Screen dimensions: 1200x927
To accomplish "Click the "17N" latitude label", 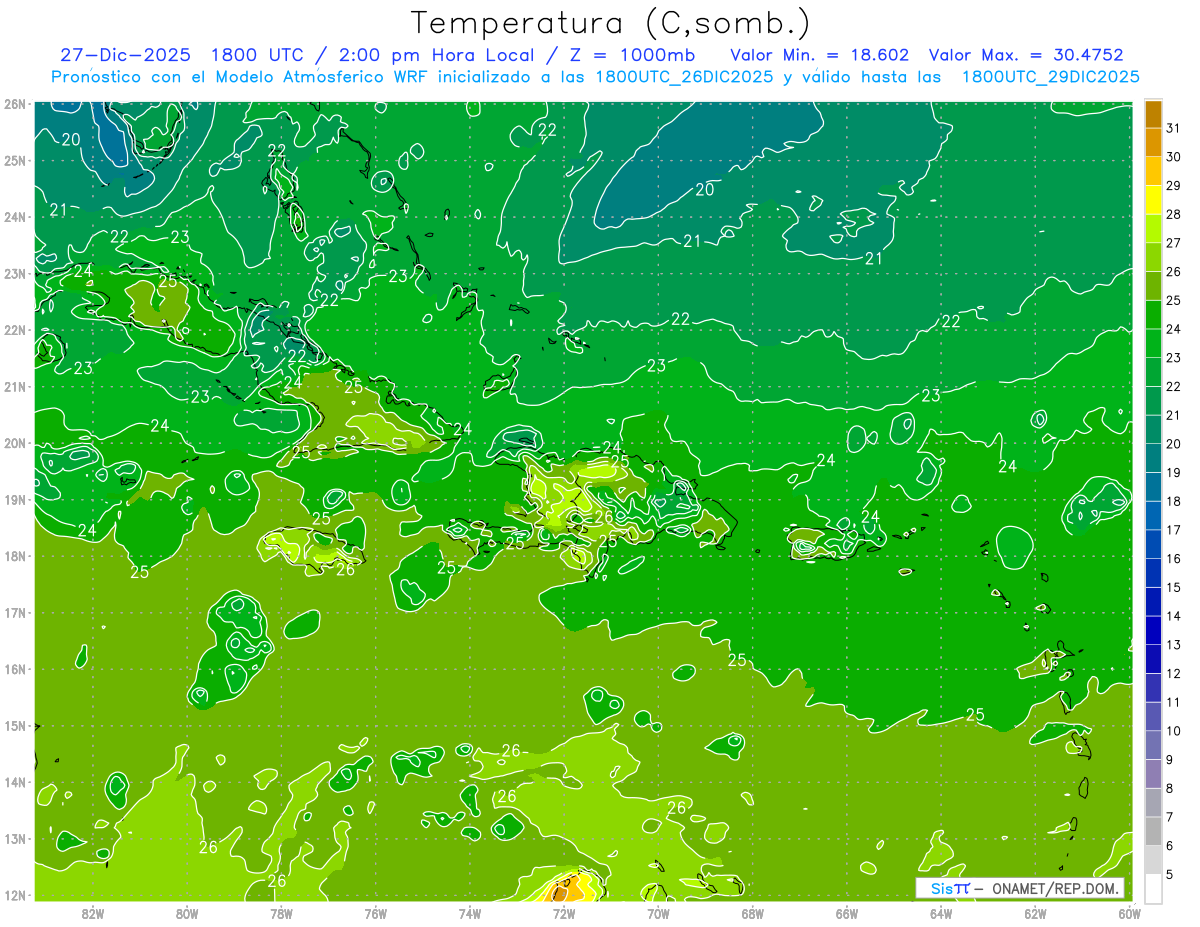I will (x=15, y=613).
